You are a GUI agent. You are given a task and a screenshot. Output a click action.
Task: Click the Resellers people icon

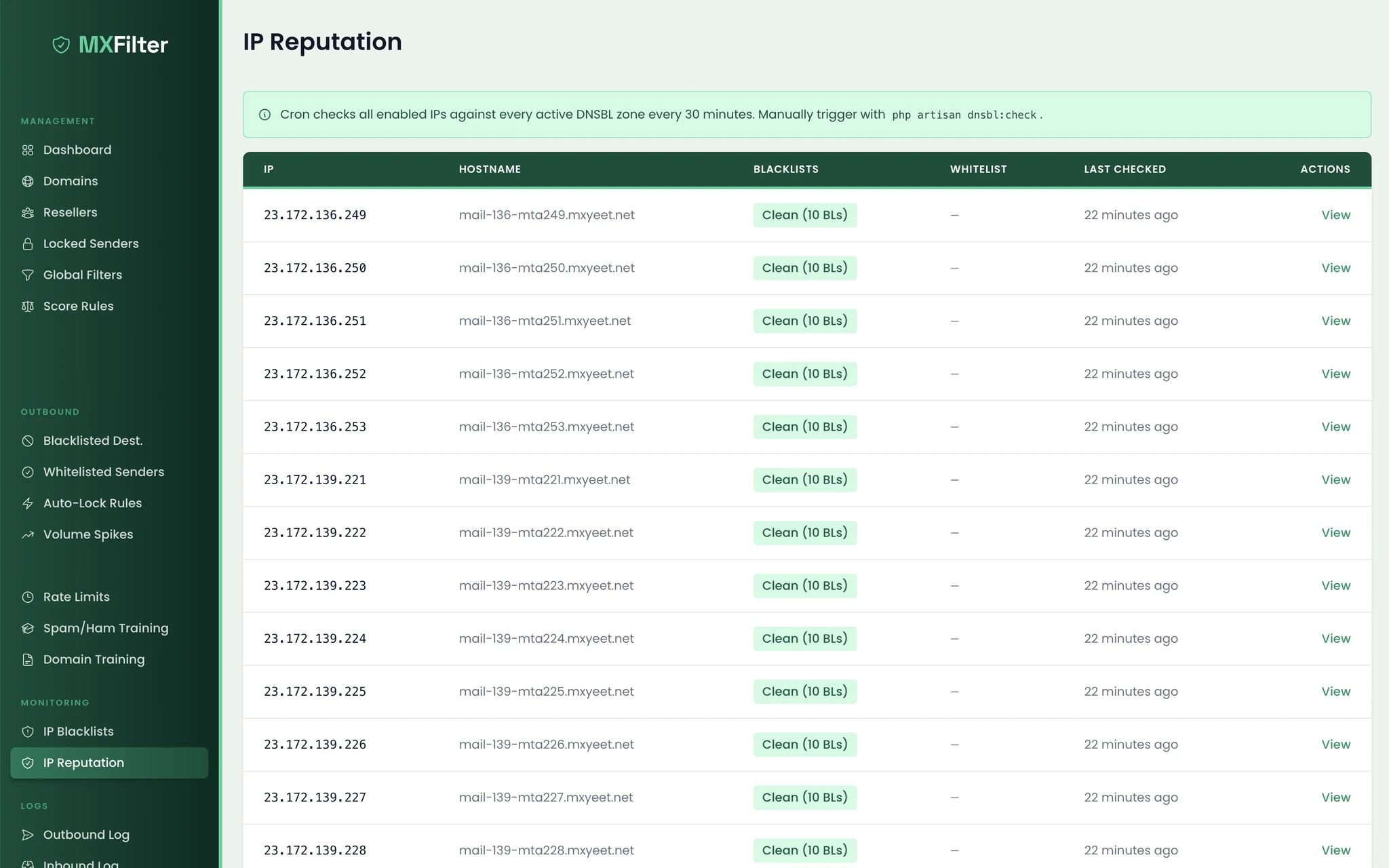(28, 212)
